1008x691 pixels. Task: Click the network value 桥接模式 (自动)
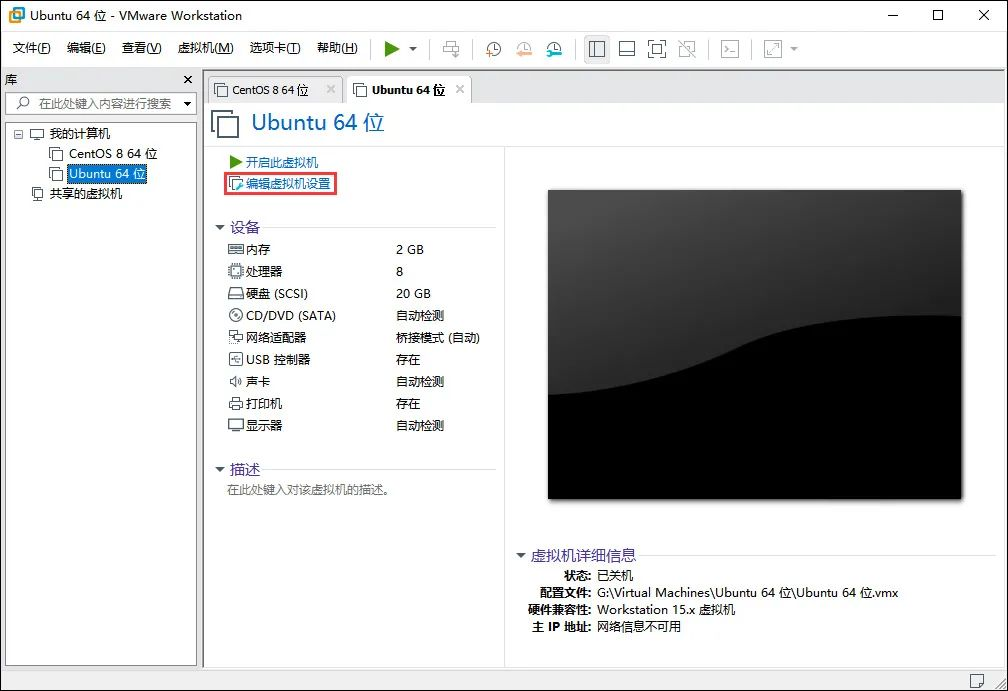[x=438, y=337]
